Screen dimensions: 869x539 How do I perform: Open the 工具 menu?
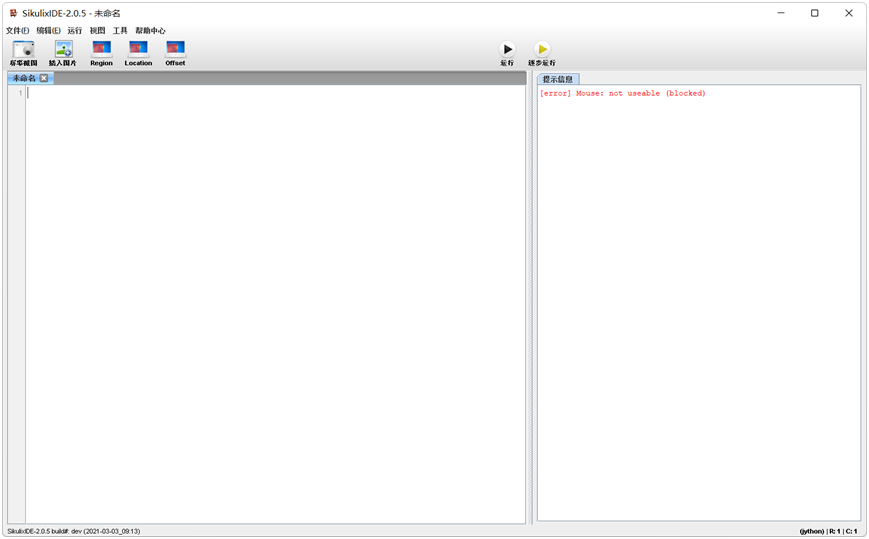coord(120,30)
